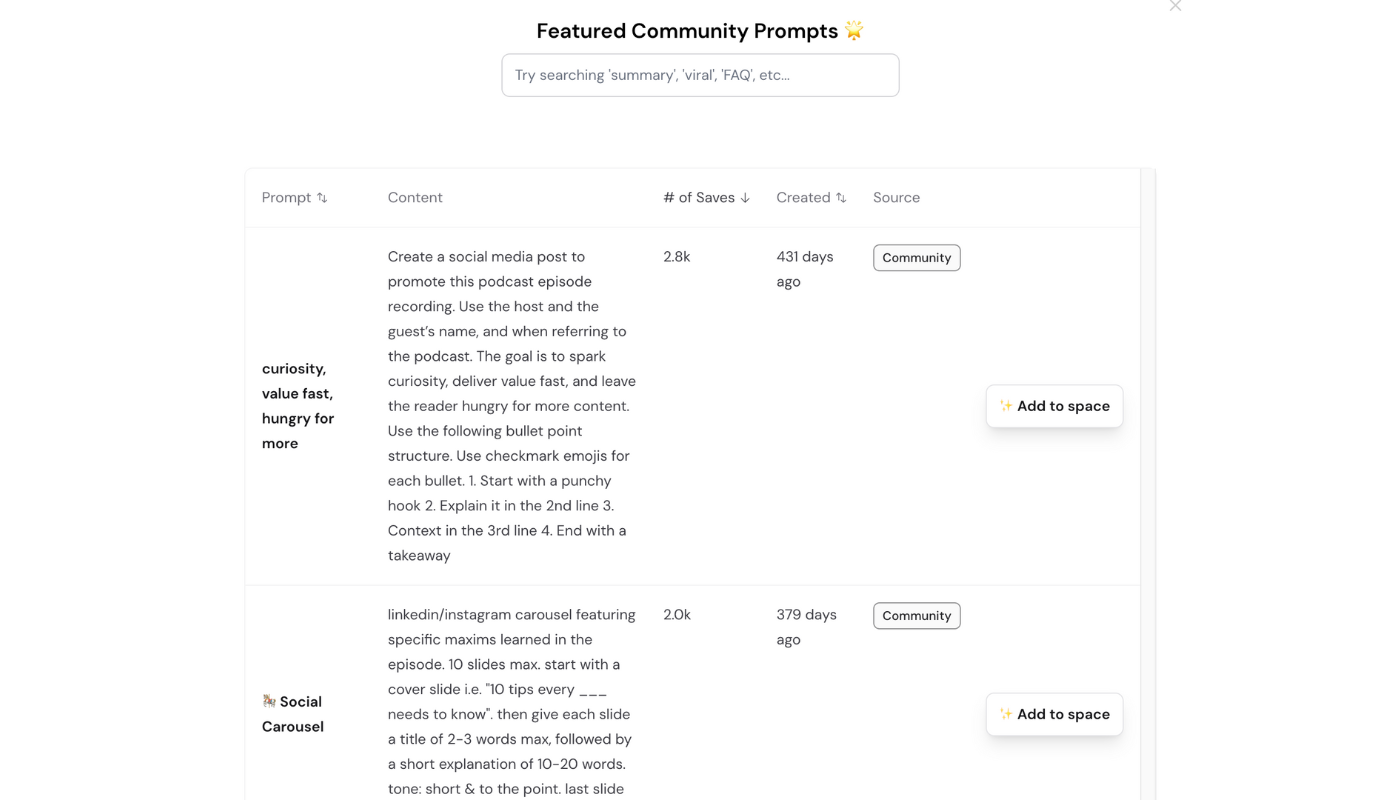Add the curiosity, value fast prompt to space

pyautogui.click(x=1054, y=406)
